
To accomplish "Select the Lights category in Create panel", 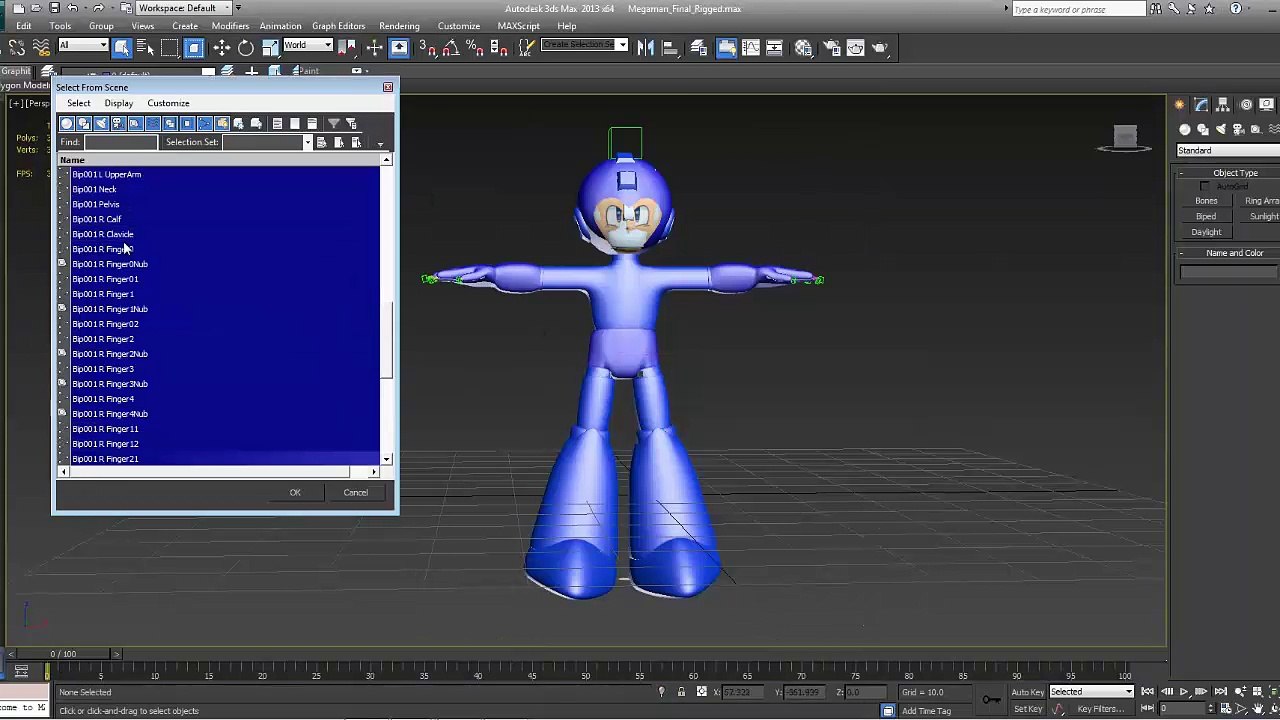I will [x=1220, y=129].
